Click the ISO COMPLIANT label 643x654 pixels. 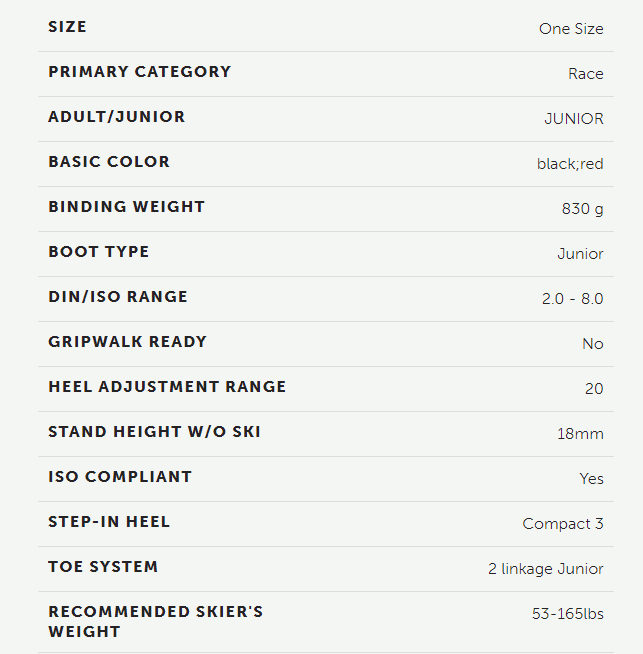coord(120,477)
